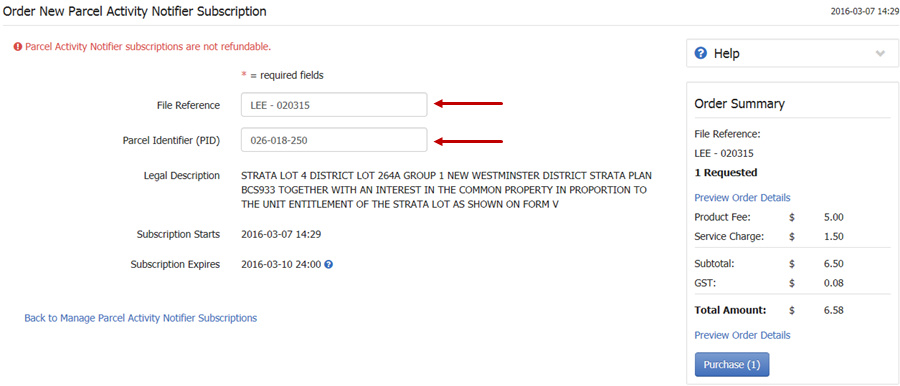Click the Total Amount value 6.58

[833, 310]
